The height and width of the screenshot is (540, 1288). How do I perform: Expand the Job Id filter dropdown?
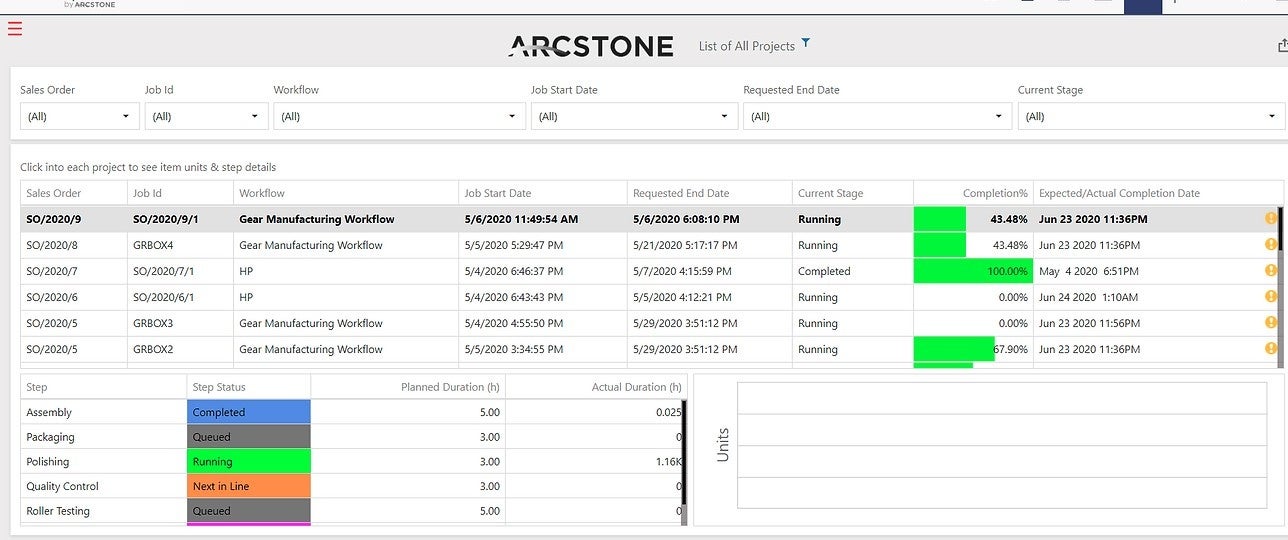[x=206, y=117]
